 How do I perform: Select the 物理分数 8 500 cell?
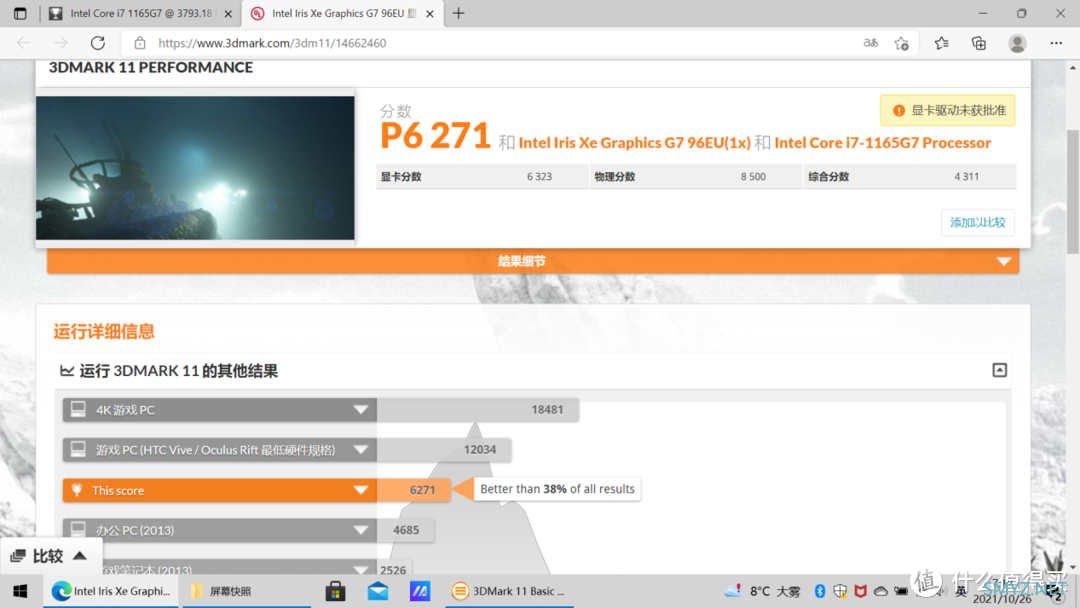coord(696,176)
